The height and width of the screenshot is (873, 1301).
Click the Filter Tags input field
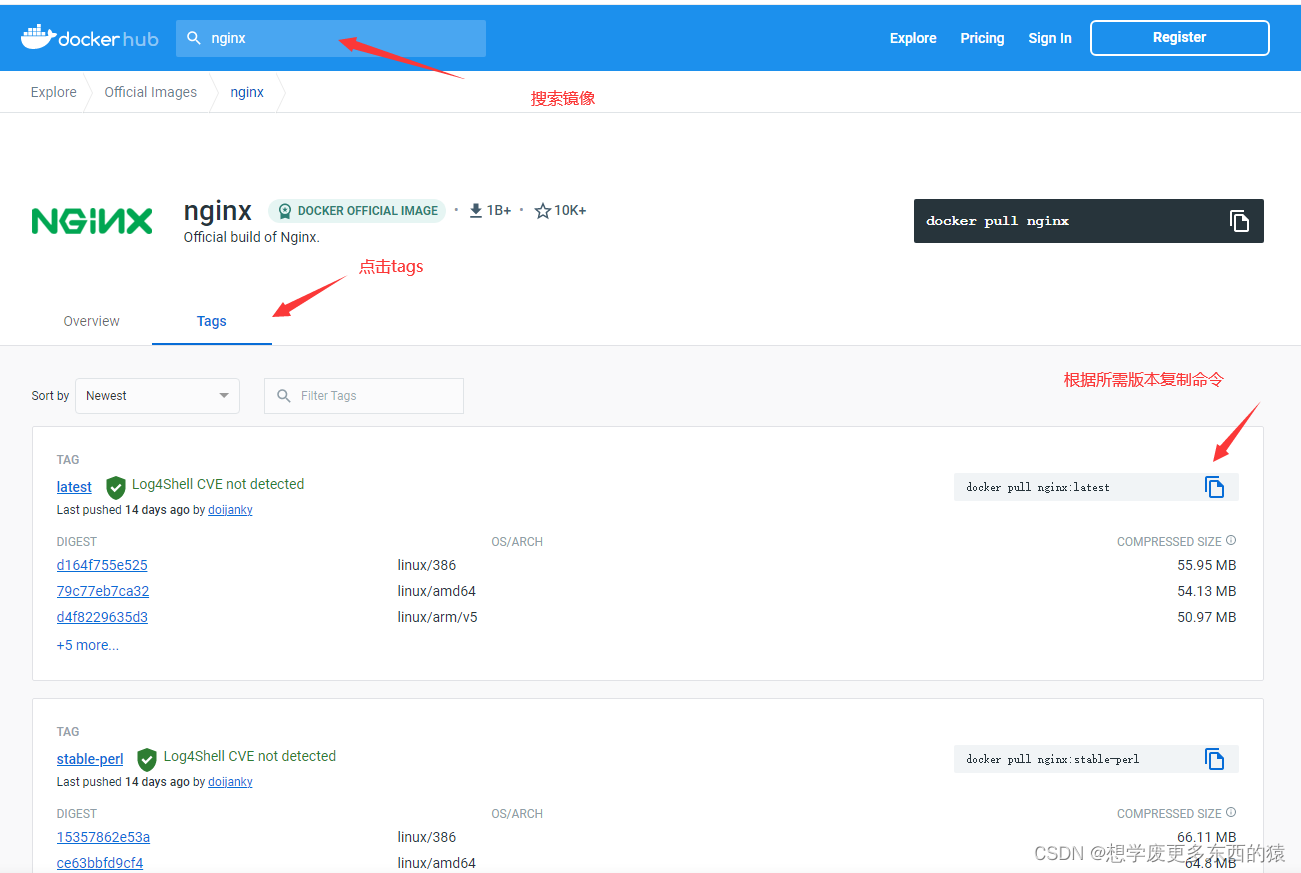click(364, 396)
